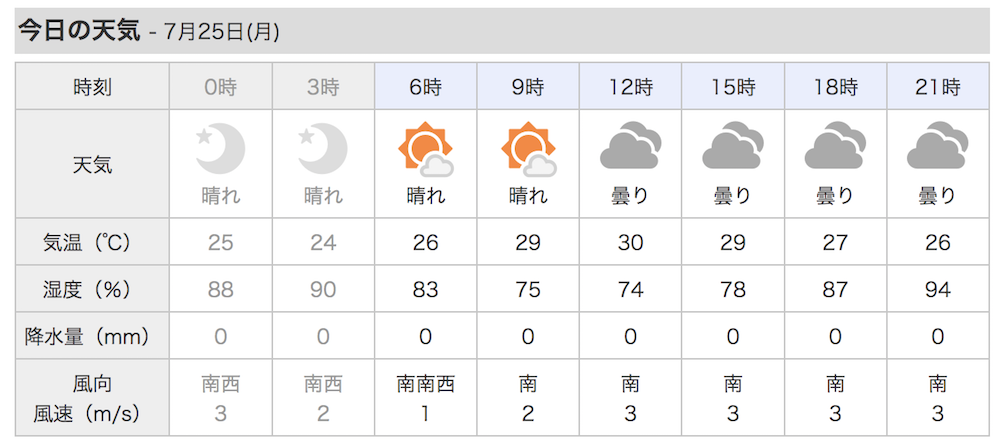This screenshot has height=442, width=1000.
Task: Click the 気温（℃） row label
Action: 92,242
